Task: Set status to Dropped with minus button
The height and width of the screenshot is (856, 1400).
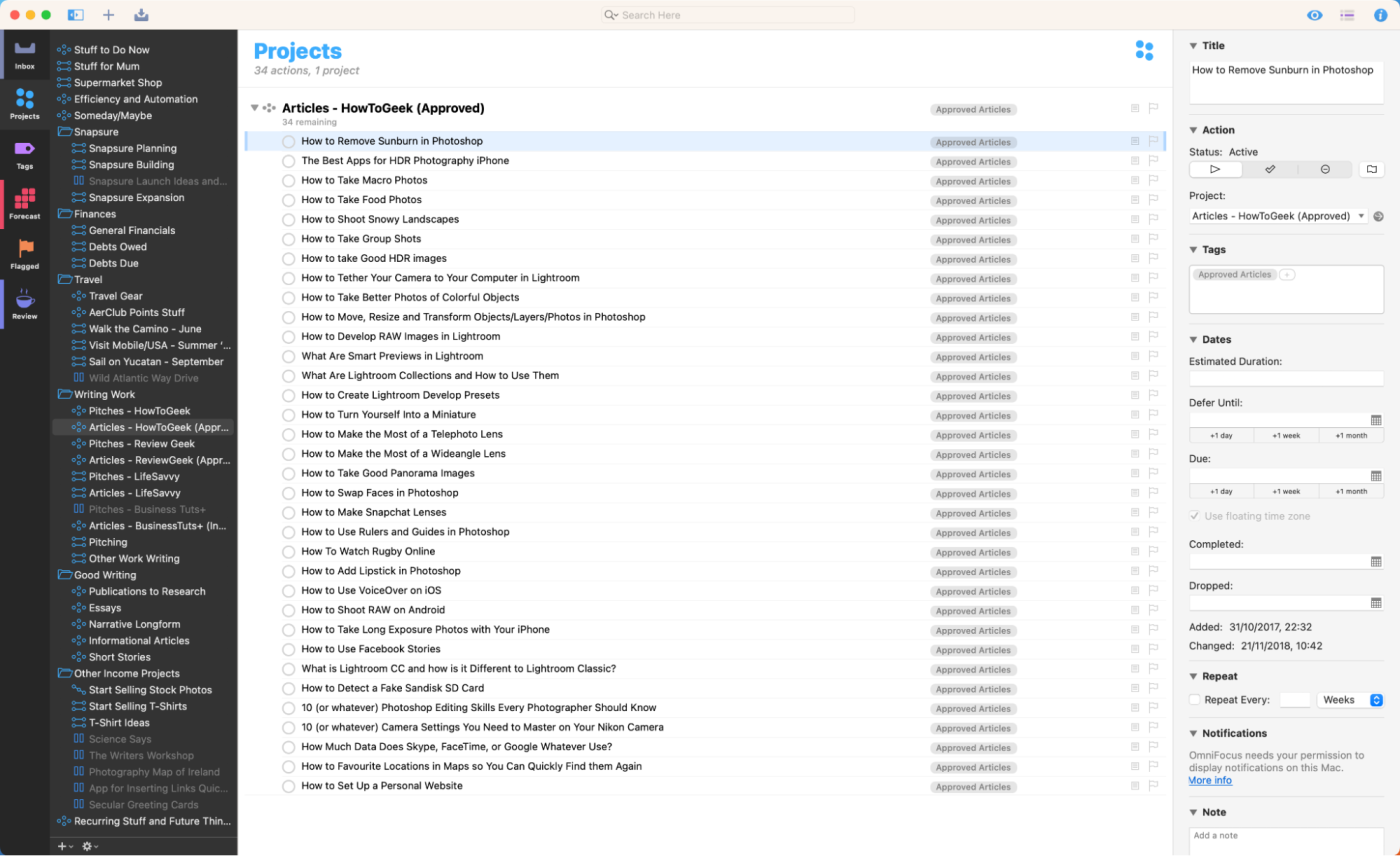Action: (1325, 170)
